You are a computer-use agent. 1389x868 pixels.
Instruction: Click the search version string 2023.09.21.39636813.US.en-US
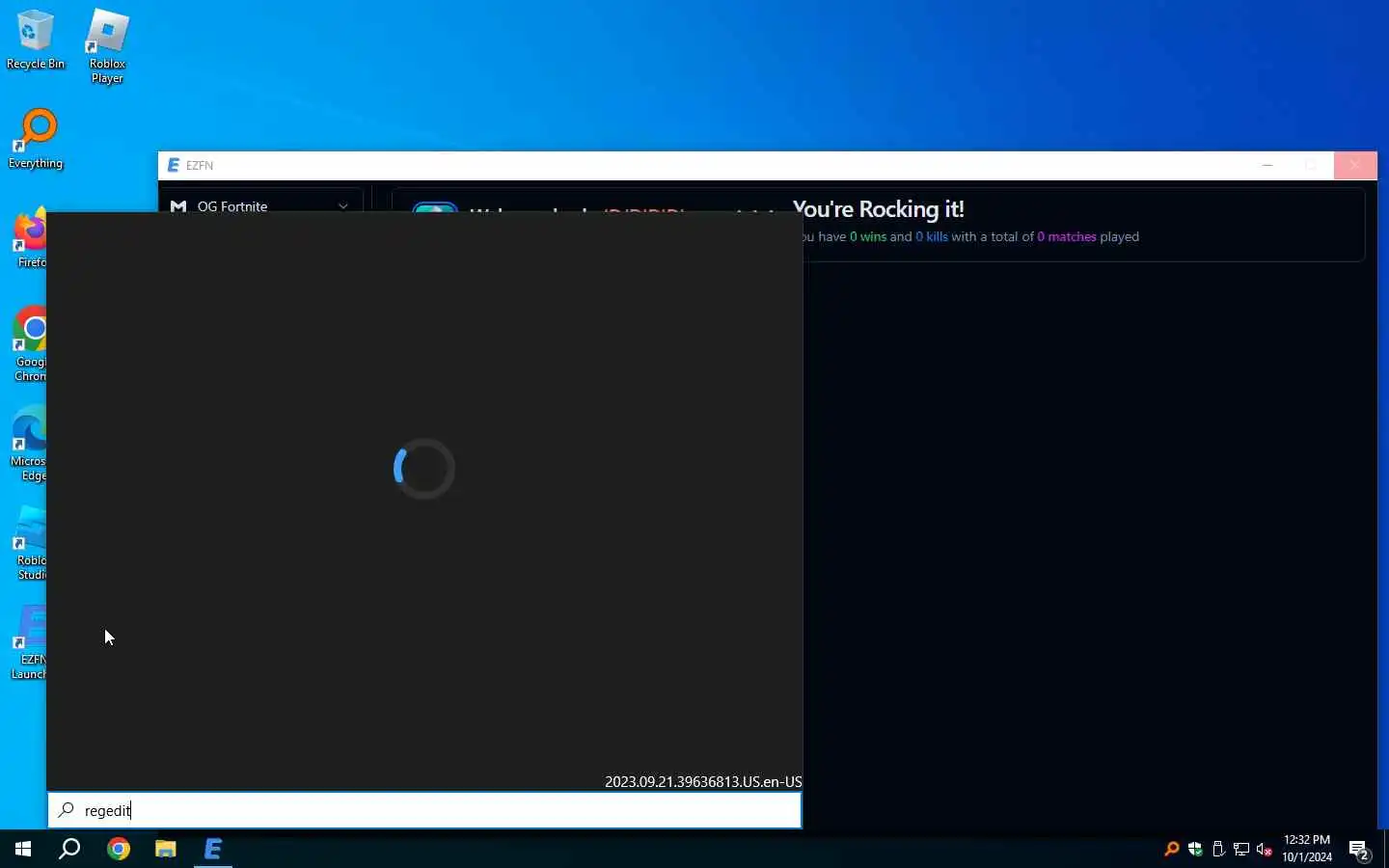[x=703, y=782]
